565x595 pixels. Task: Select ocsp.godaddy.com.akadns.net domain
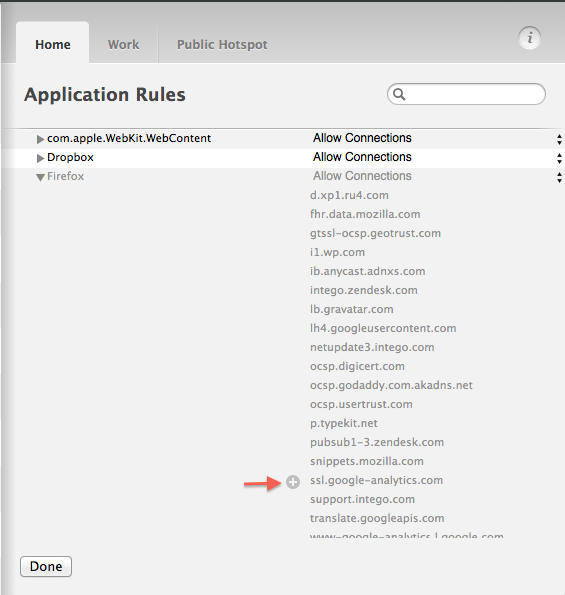click(391, 385)
